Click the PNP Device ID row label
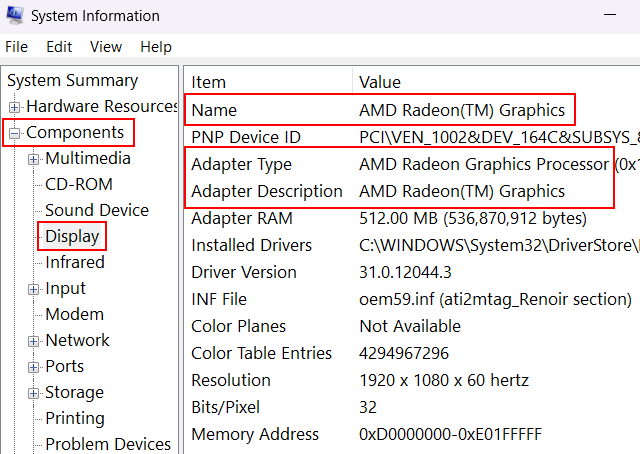This screenshot has height=454, width=640. point(246,137)
